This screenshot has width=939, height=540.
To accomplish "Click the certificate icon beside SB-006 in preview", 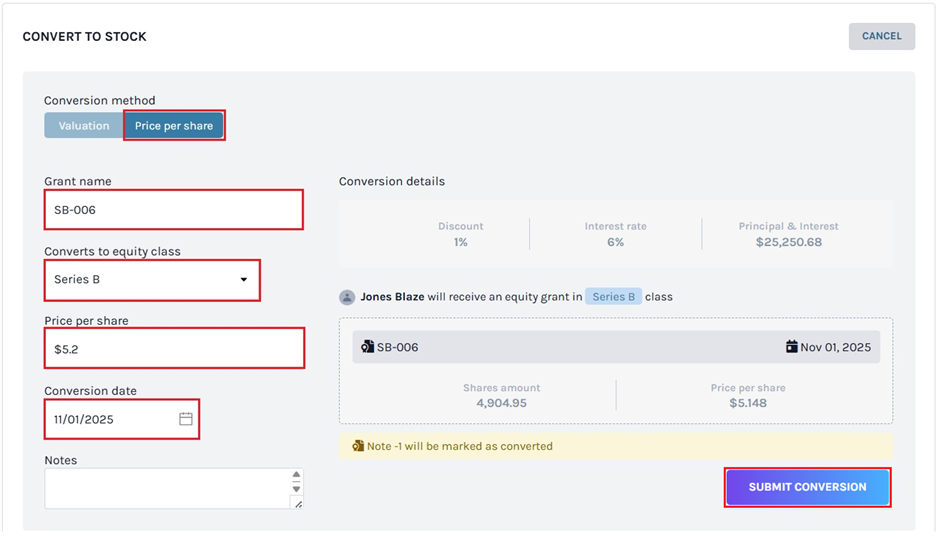I will coord(367,347).
